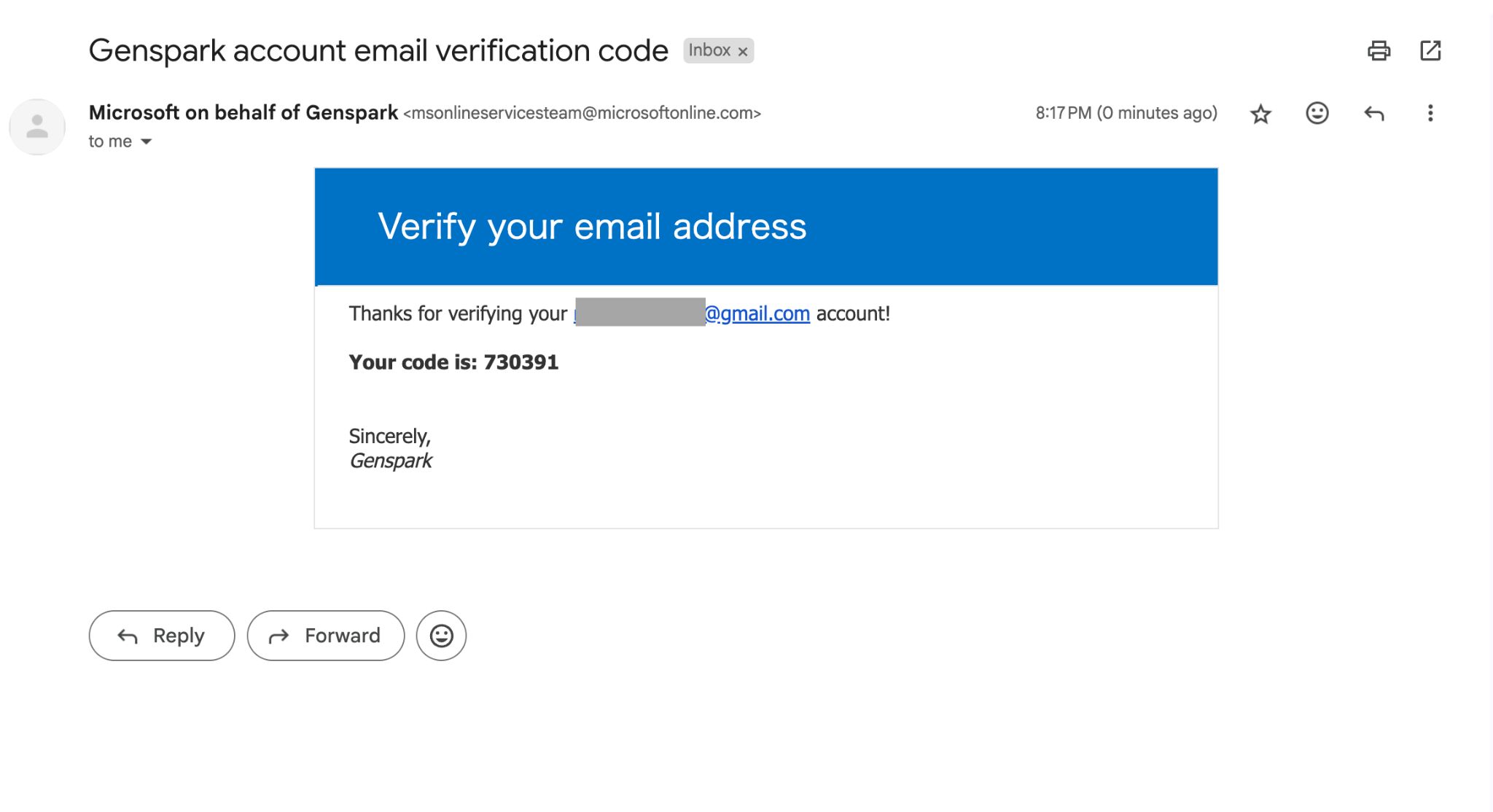The height and width of the screenshot is (812, 1493).
Task: Click the Reply button below the message
Action: pyautogui.click(x=162, y=636)
